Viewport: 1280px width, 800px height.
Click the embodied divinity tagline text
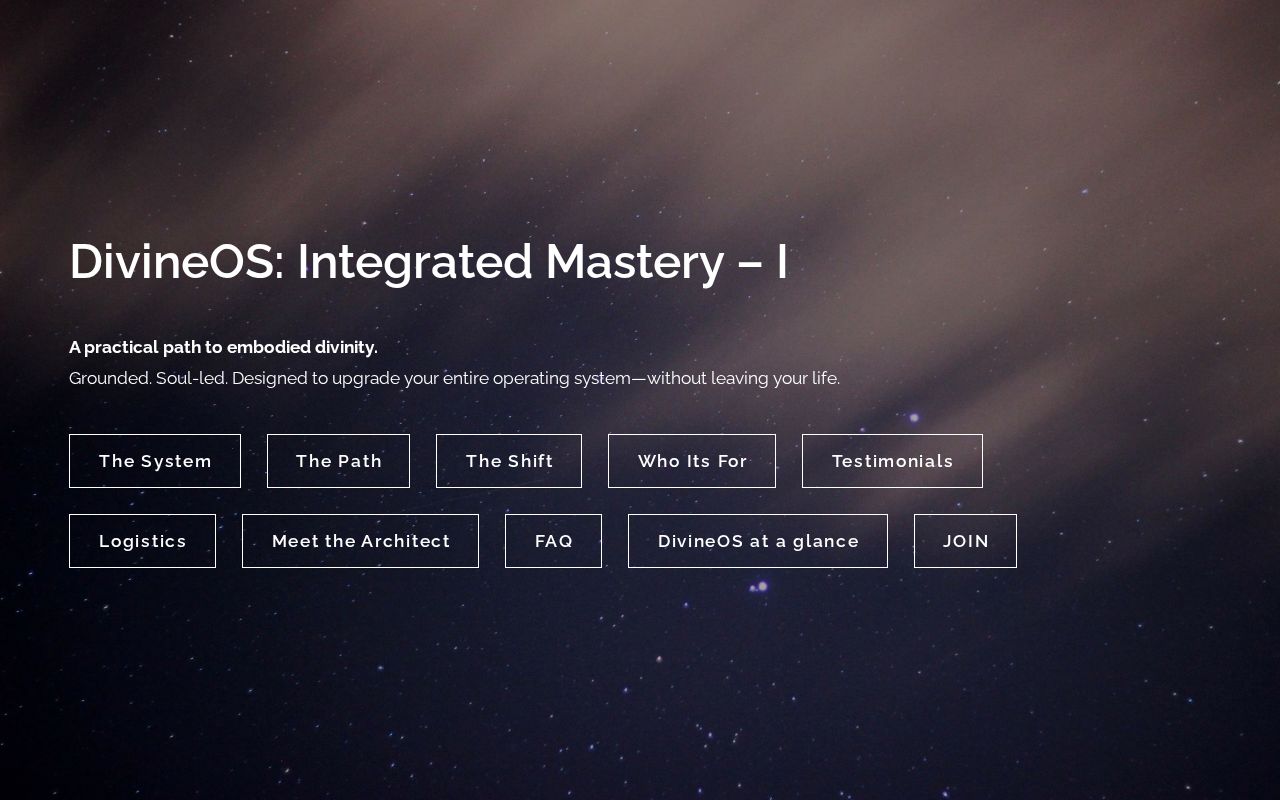(x=223, y=347)
